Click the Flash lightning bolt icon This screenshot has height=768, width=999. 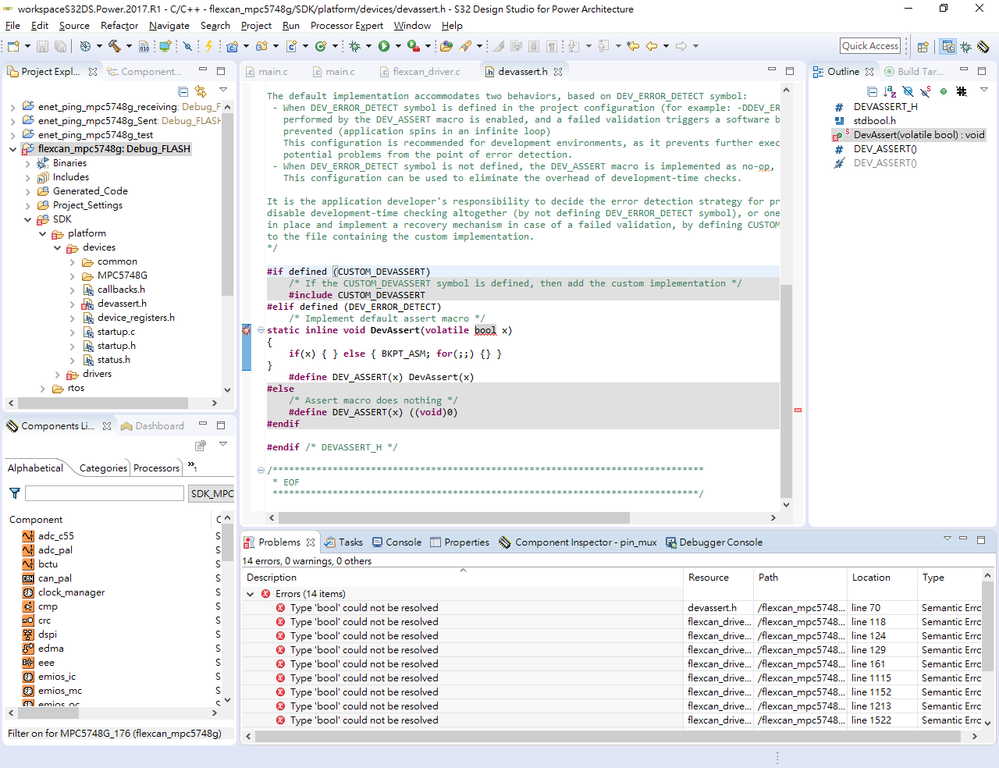pyautogui.click(x=209, y=46)
